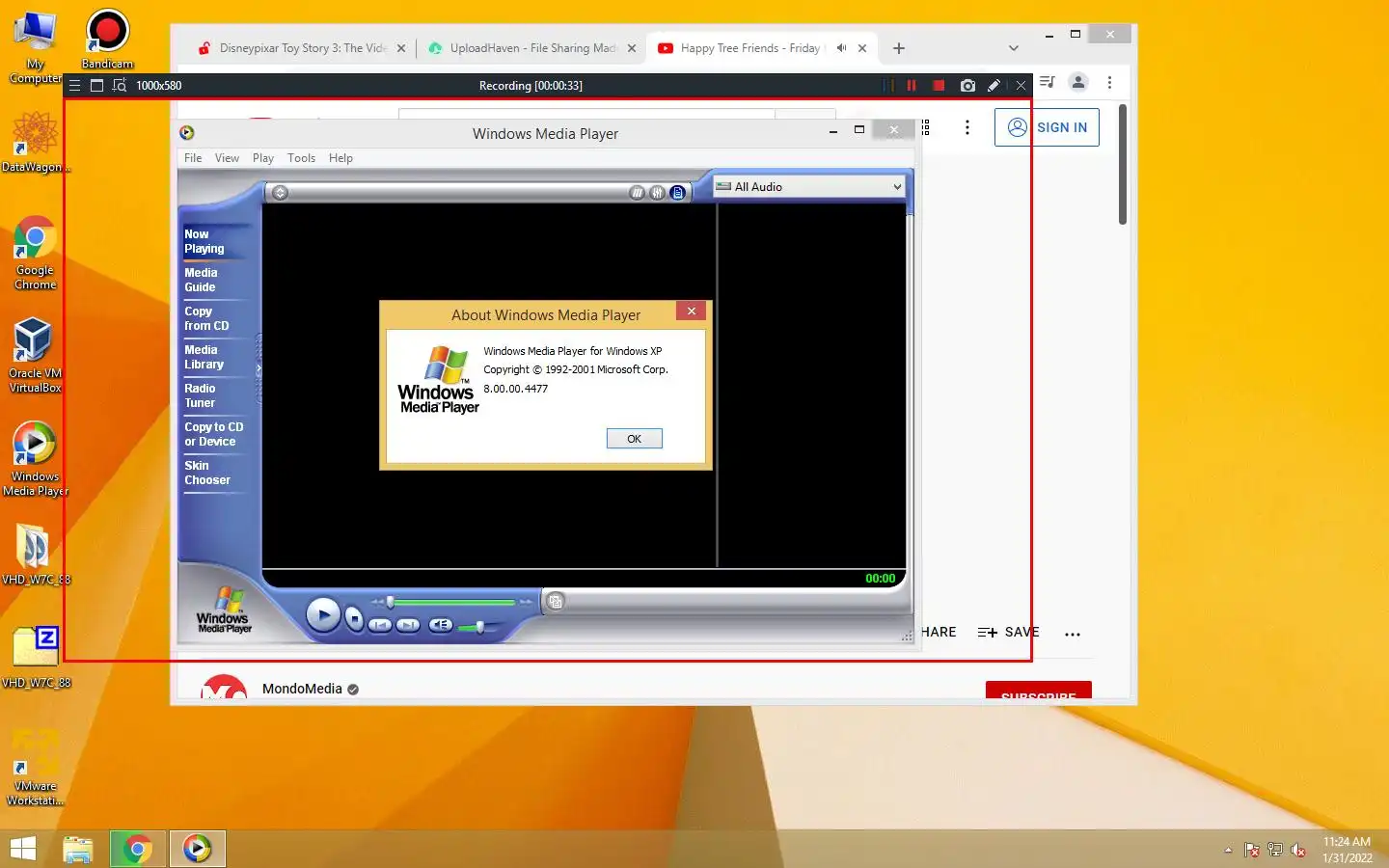Open the MondoMedia channel link
Viewport: 1389px width, 868px height.
pos(302,689)
